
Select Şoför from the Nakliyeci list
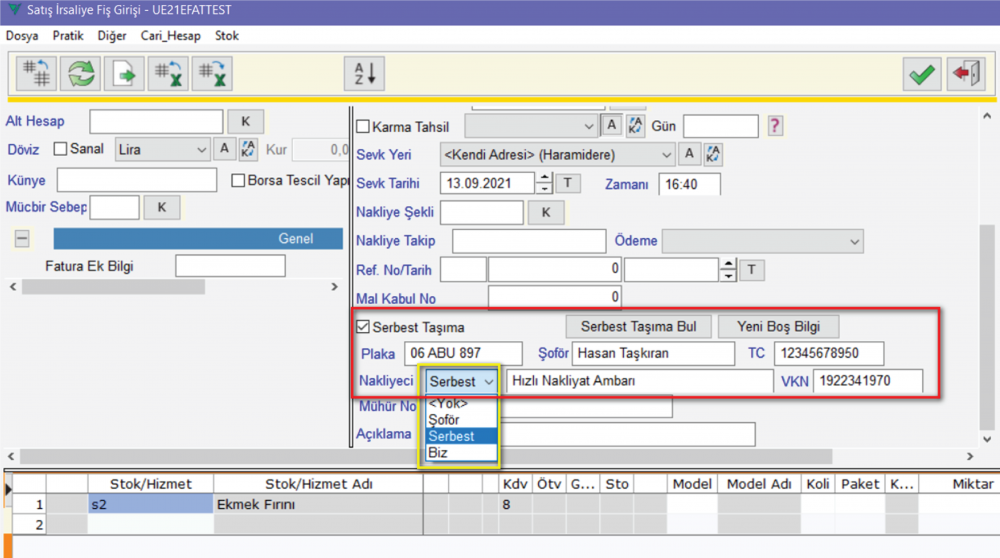[444, 420]
